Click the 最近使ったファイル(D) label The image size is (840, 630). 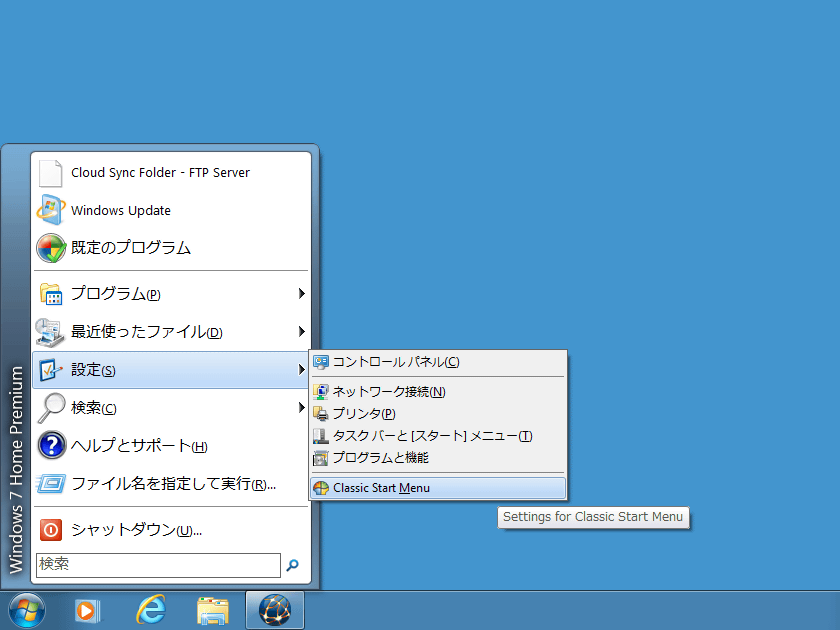tap(147, 332)
